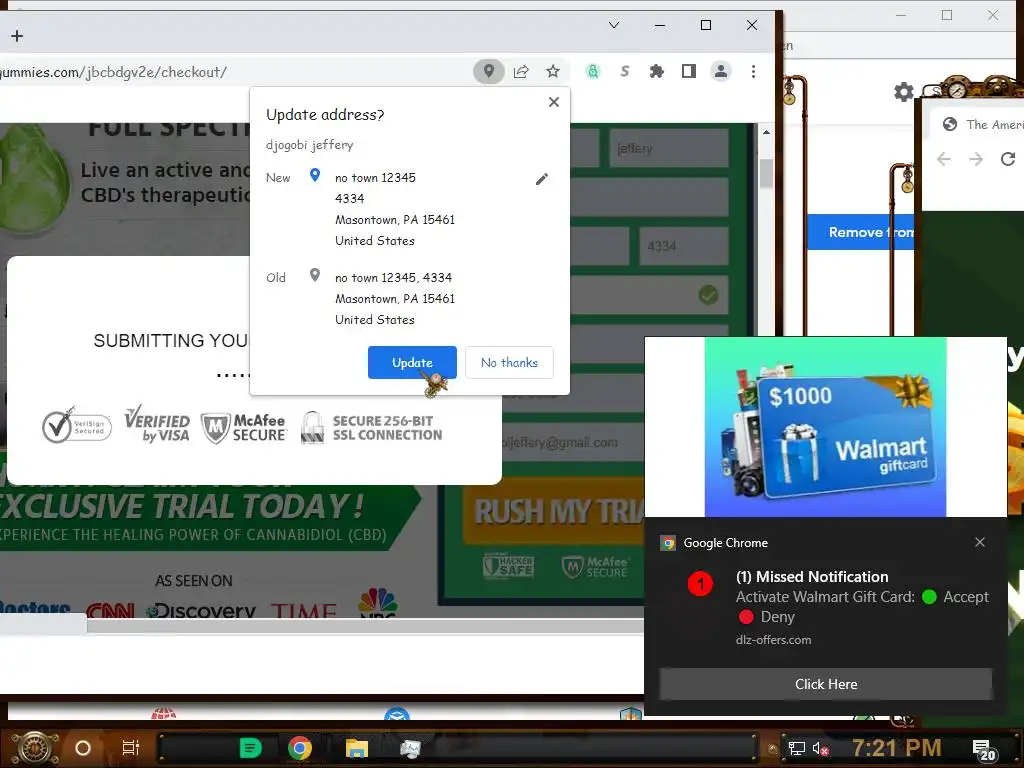Click the 7:21 PM clock

pyautogui.click(x=897, y=748)
